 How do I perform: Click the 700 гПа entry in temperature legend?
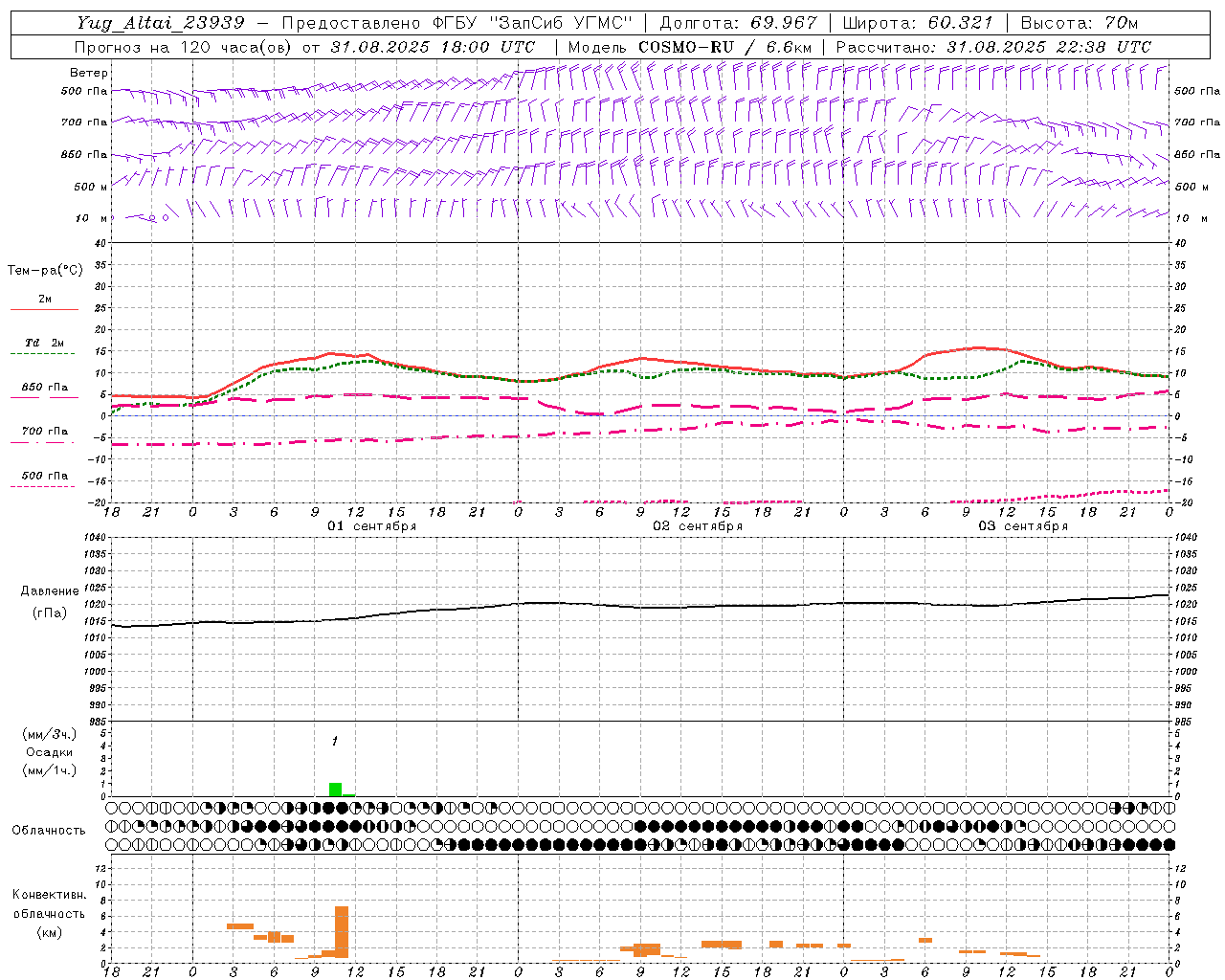44,431
